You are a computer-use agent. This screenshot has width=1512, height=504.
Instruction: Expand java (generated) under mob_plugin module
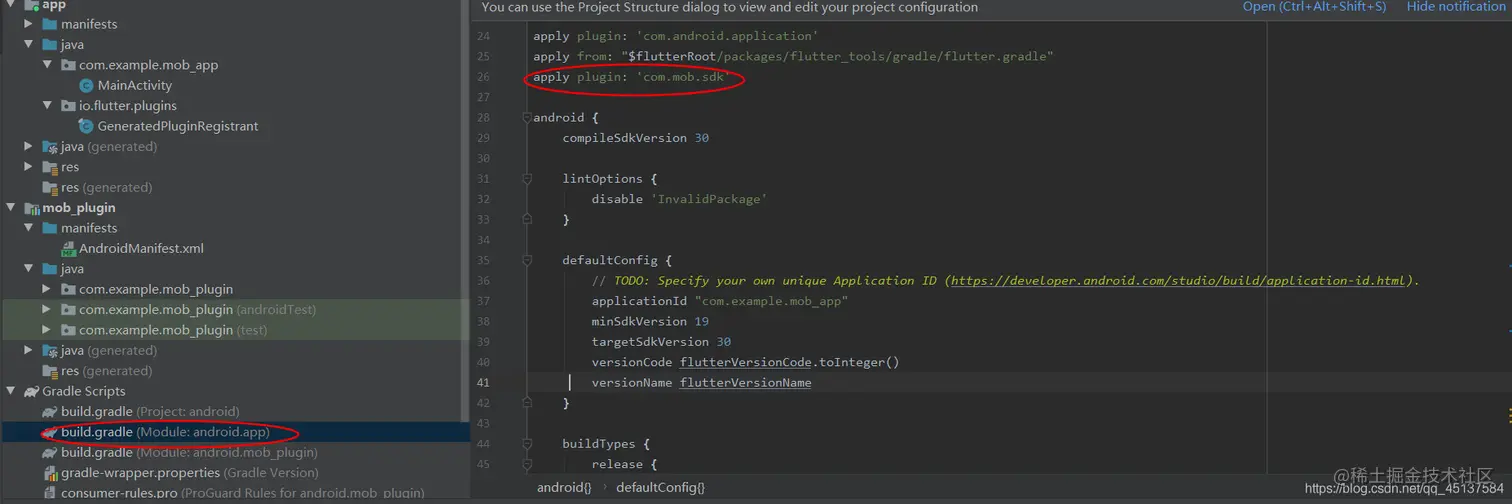28,351
